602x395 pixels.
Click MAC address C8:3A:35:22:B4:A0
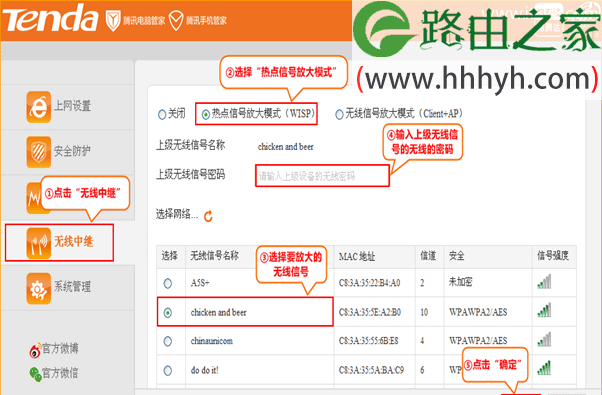[369, 283]
